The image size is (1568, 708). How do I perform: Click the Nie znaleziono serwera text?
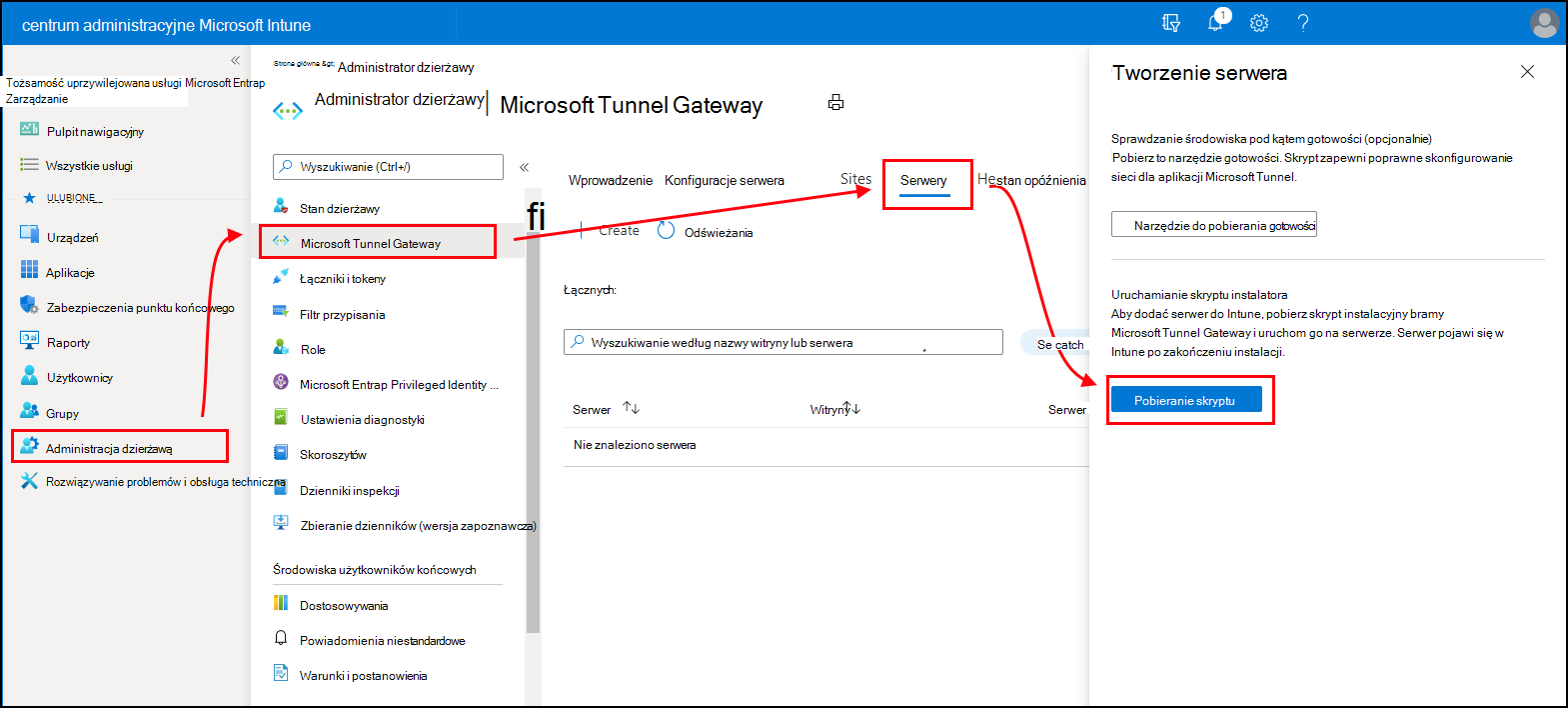[x=635, y=445]
